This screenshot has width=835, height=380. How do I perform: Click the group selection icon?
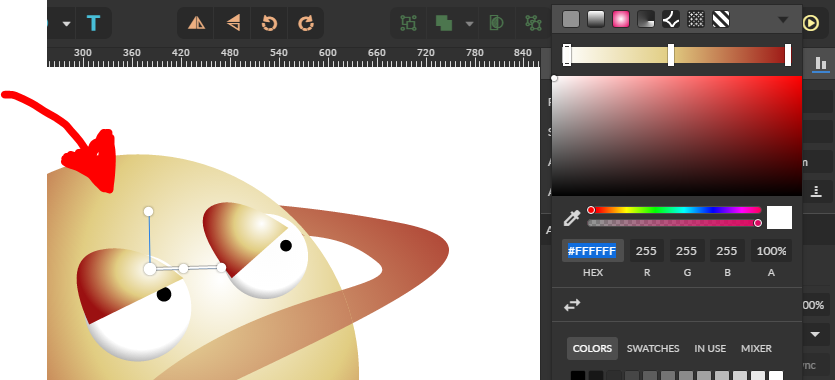(x=408, y=23)
